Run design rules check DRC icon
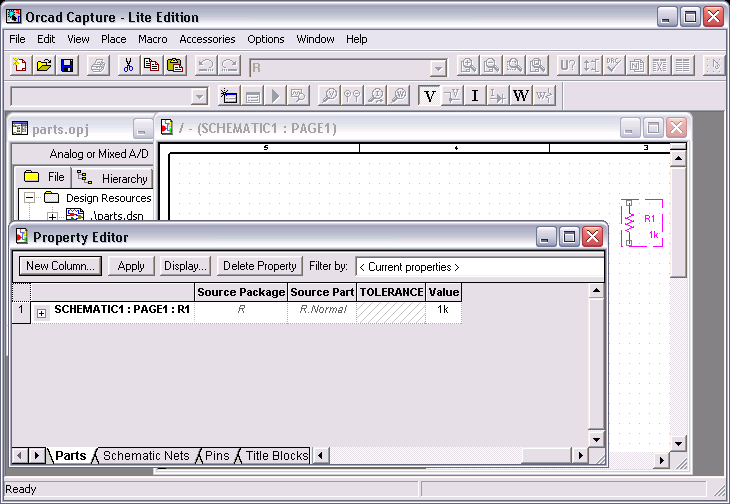The image size is (730, 504). pyautogui.click(x=614, y=66)
